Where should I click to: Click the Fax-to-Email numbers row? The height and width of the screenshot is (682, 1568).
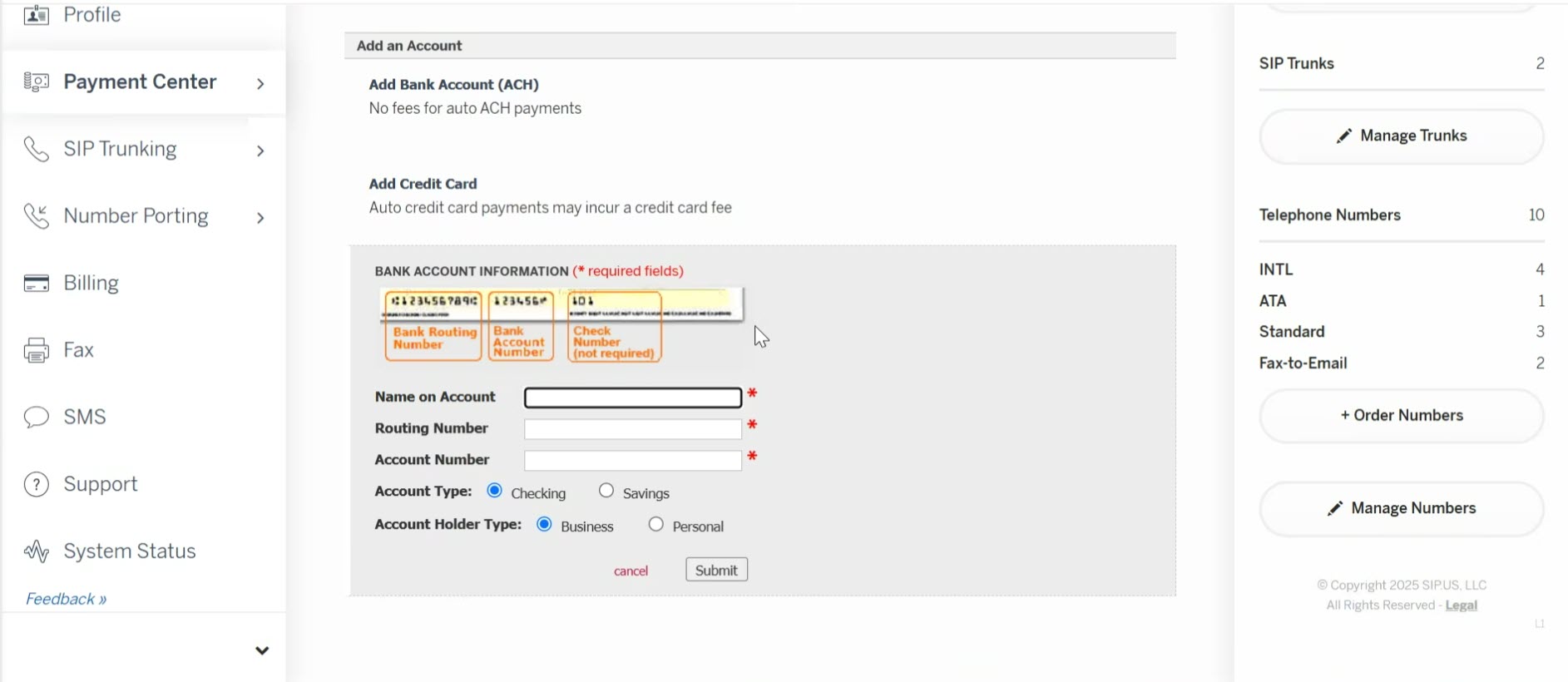[x=1402, y=363]
